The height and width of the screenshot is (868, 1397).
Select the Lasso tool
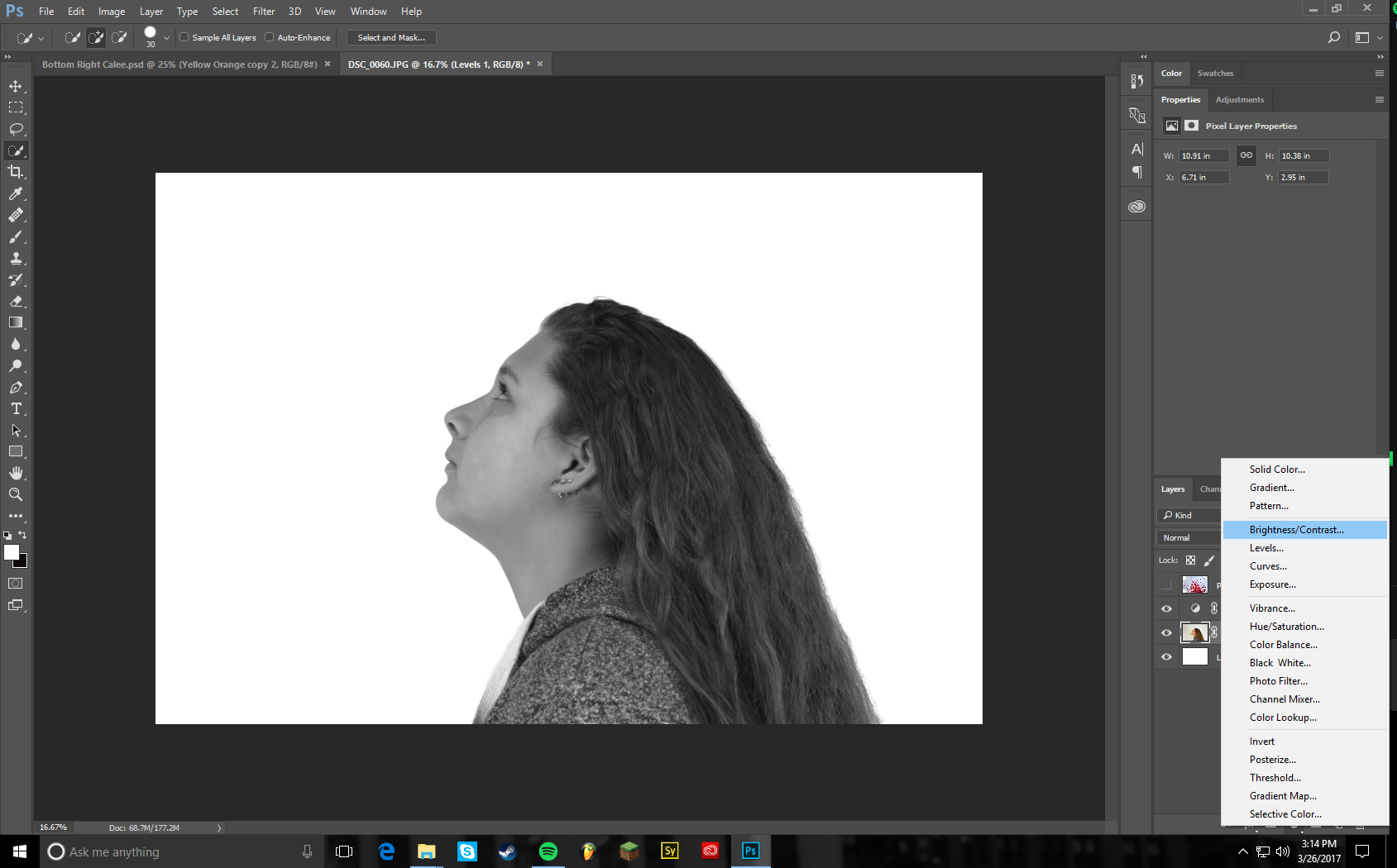[16, 129]
